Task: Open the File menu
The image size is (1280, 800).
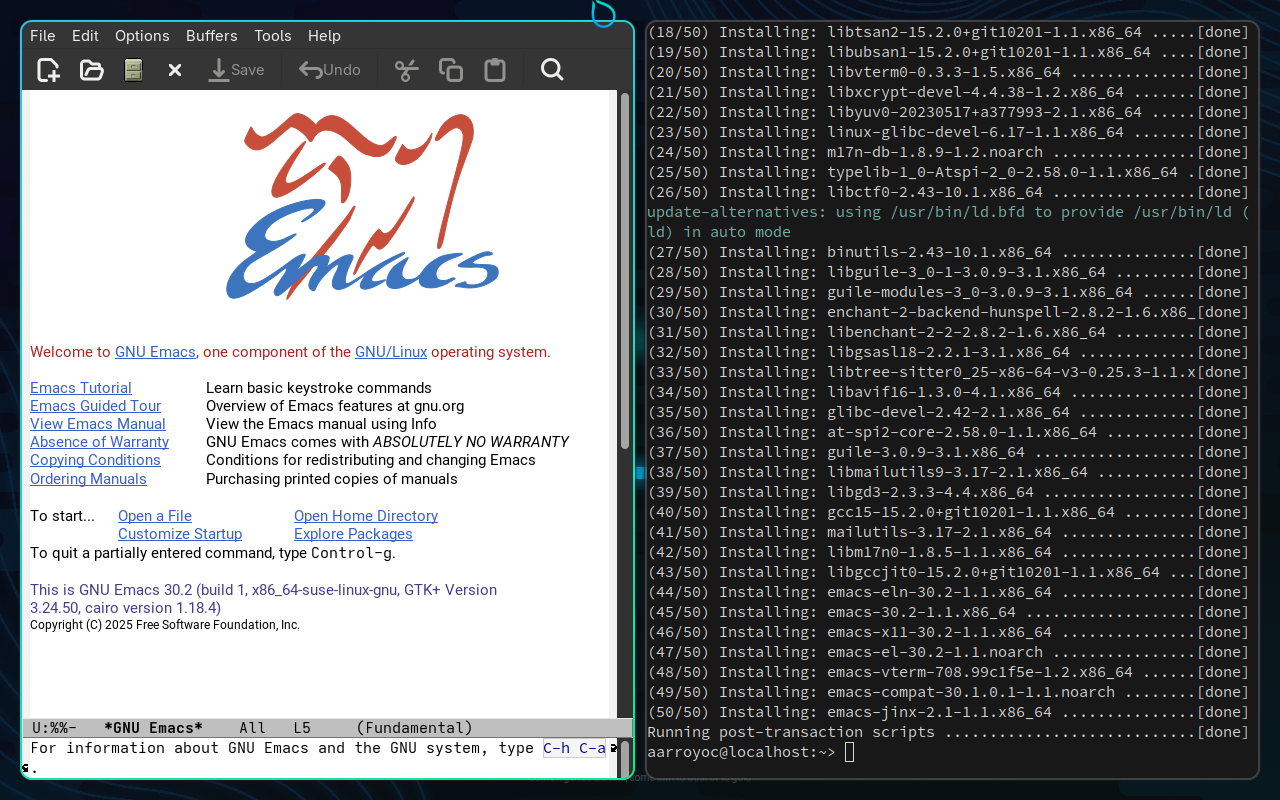Action: pos(43,36)
